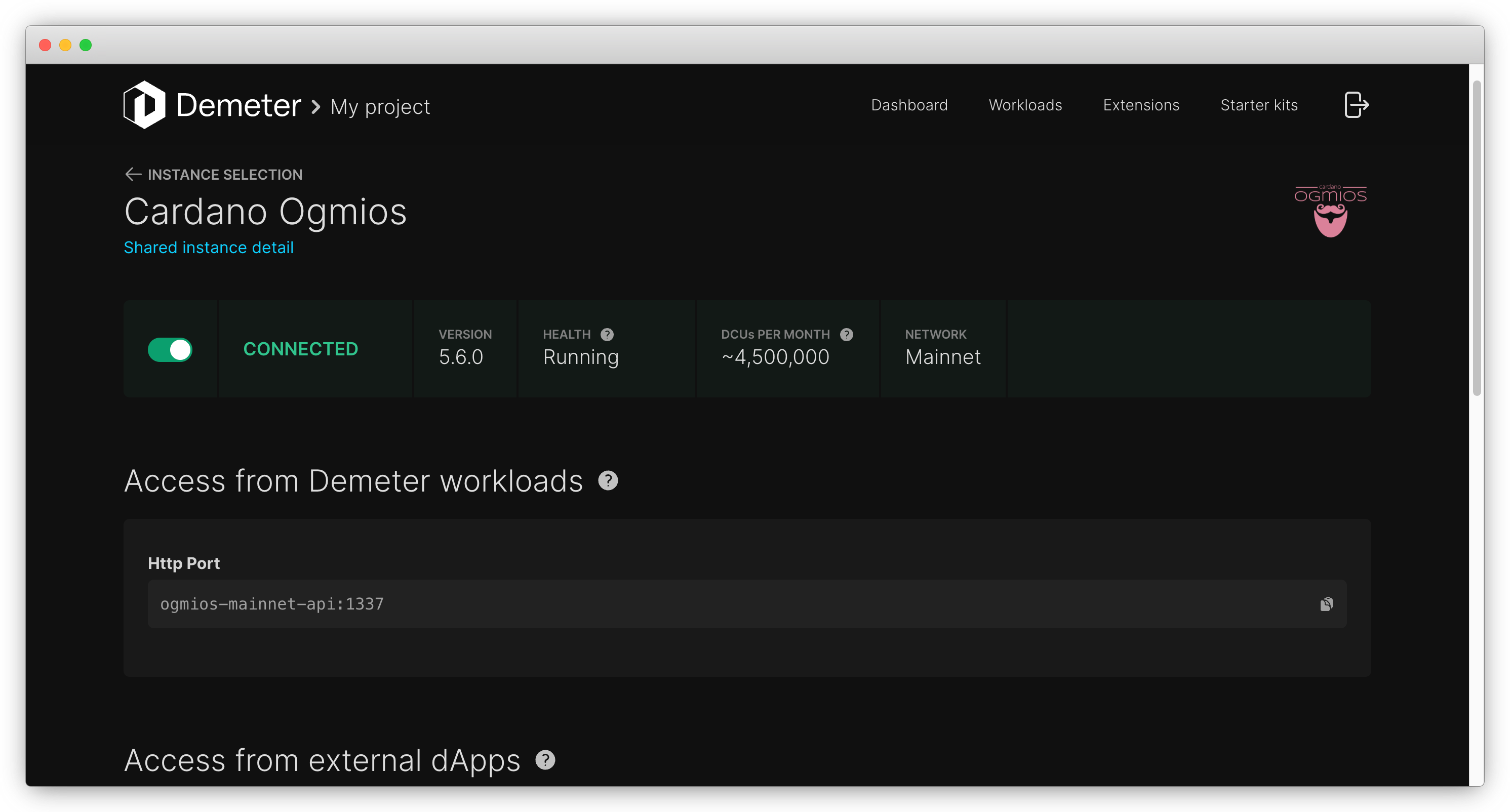Open Starter kits

point(1258,105)
